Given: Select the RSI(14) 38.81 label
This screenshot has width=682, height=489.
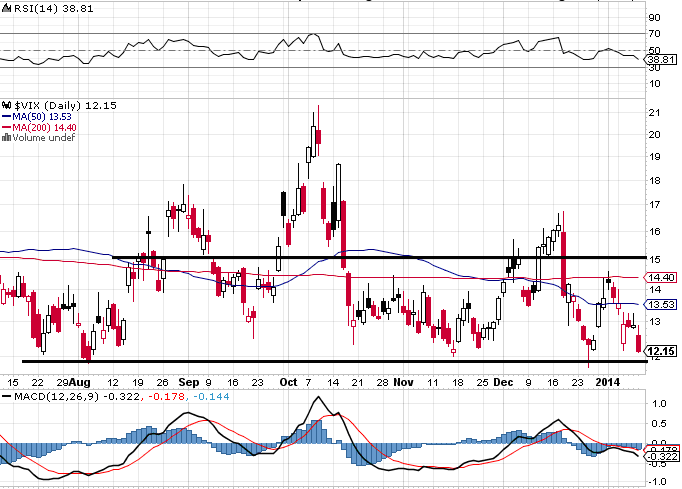Looking at the screenshot, I should pos(53,8).
